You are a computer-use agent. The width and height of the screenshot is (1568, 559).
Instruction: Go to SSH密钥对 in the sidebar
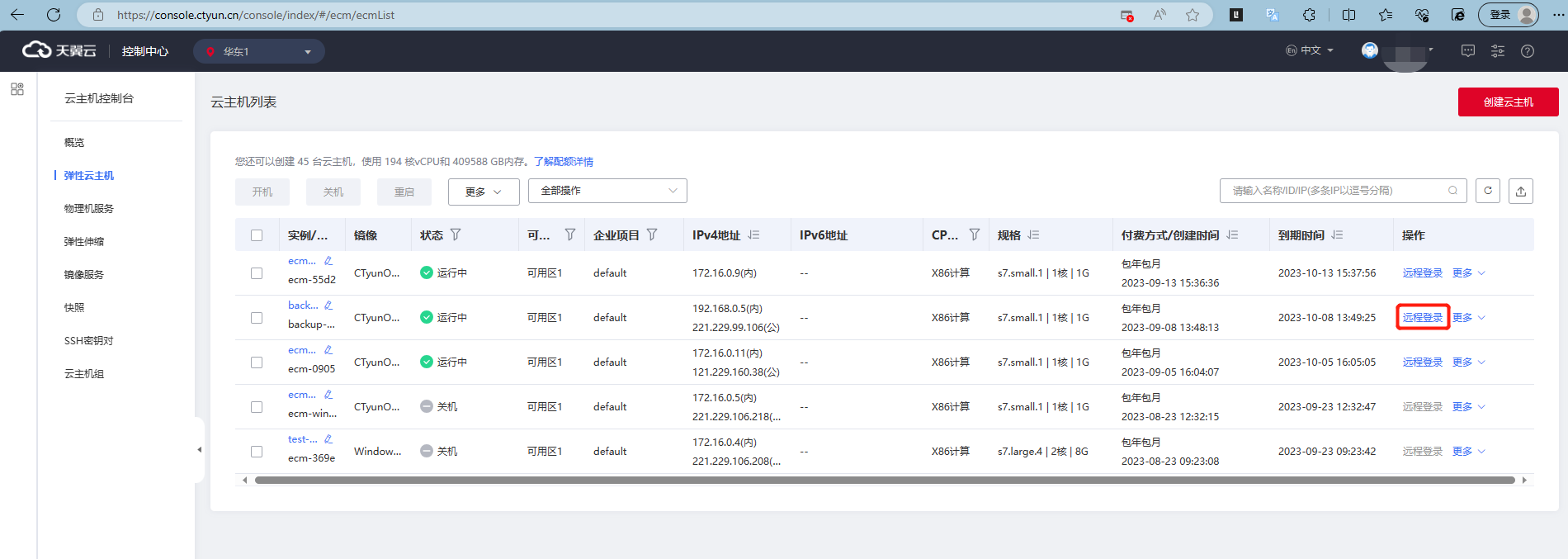point(89,341)
